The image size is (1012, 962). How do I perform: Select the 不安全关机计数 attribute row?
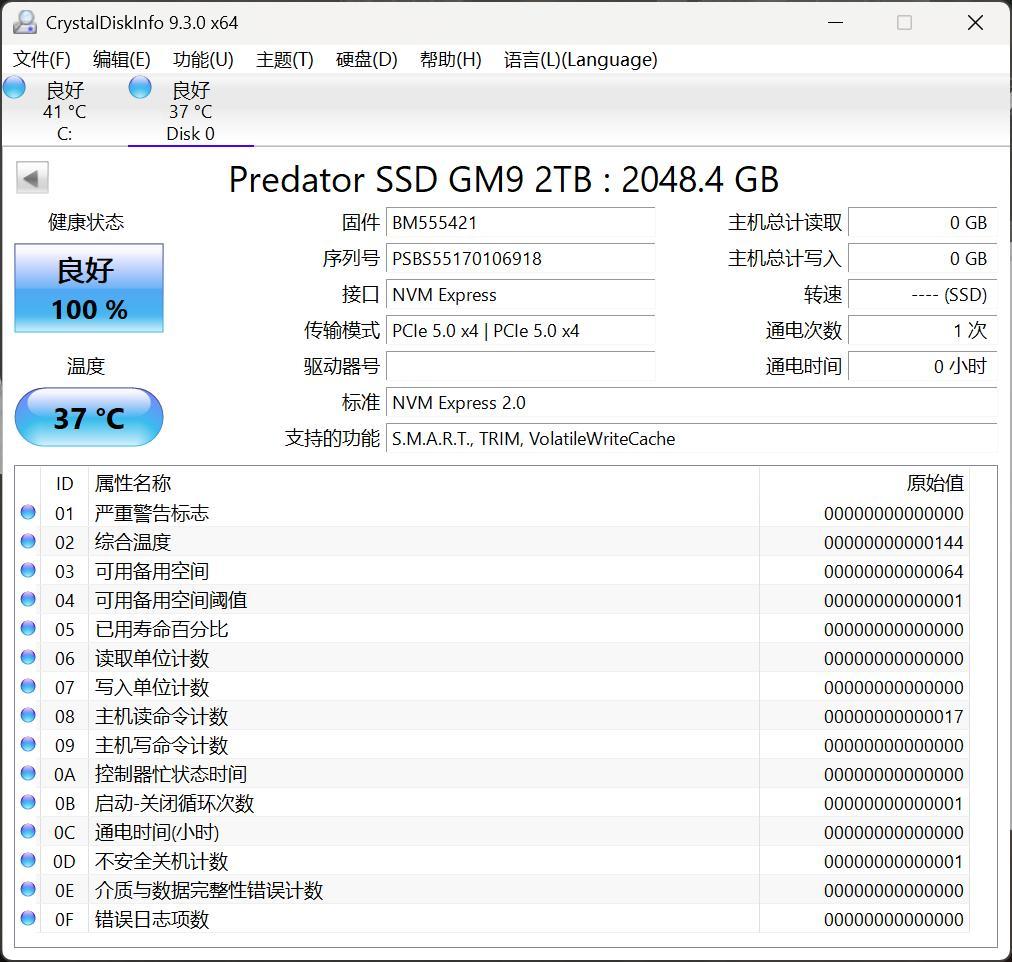(492, 862)
